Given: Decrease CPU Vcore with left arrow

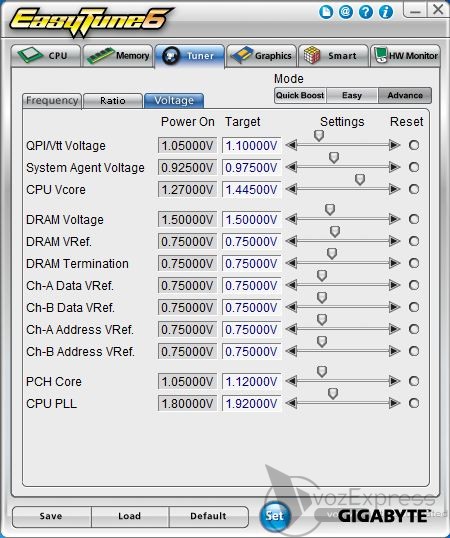Looking at the screenshot, I should 291,189.
